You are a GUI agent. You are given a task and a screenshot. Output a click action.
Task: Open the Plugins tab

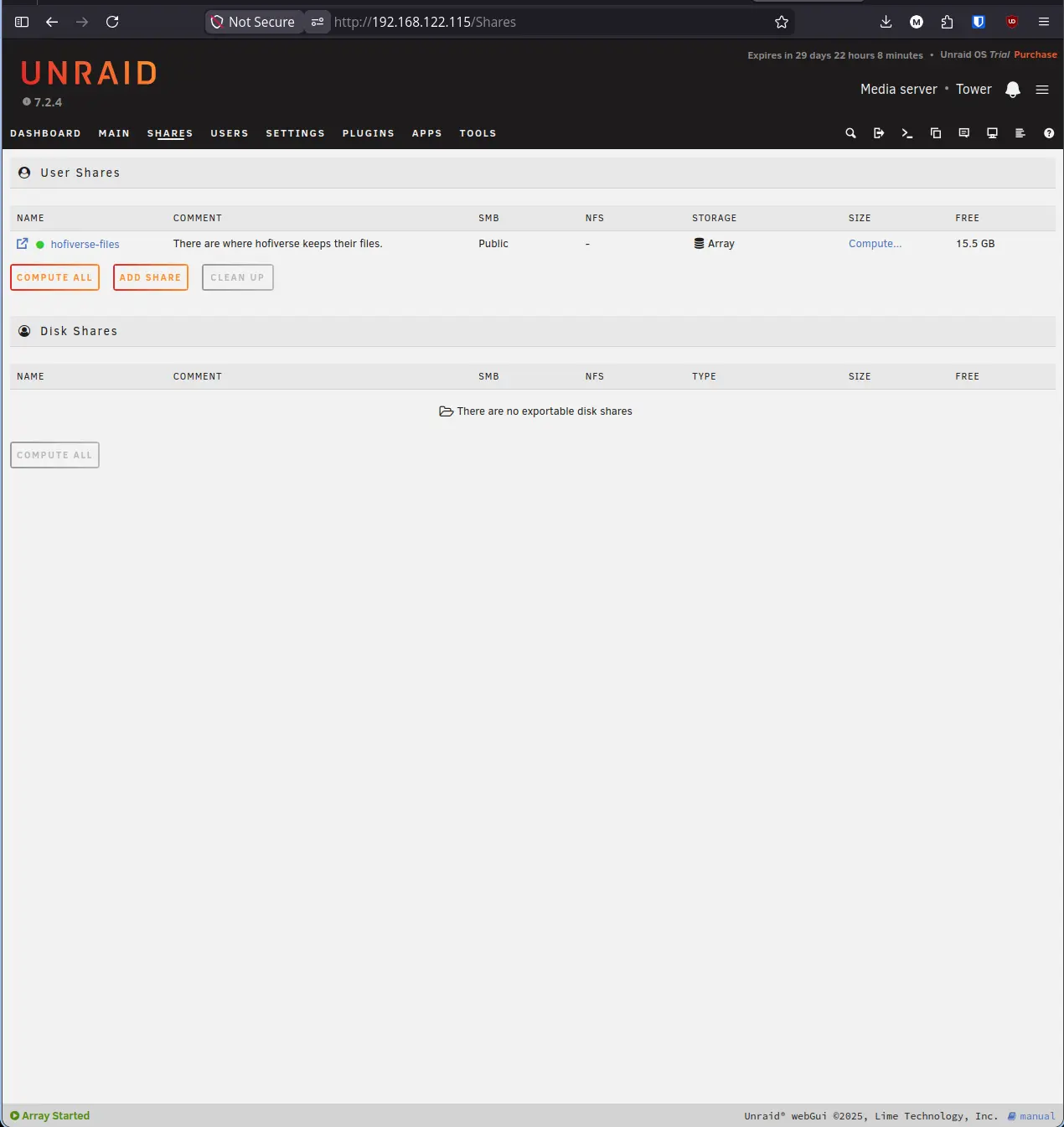[368, 133]
